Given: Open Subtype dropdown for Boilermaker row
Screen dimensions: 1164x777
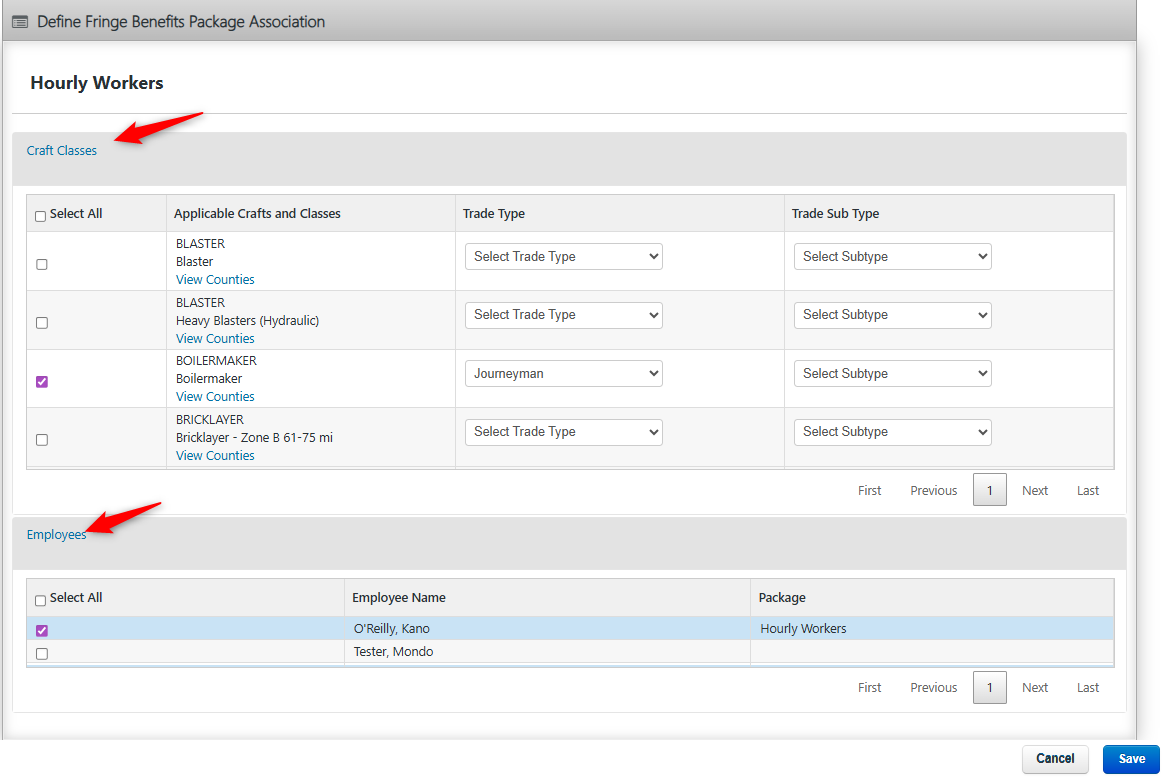Looking at the screenshot, I should pyautogui.click(x=892, y=374).
